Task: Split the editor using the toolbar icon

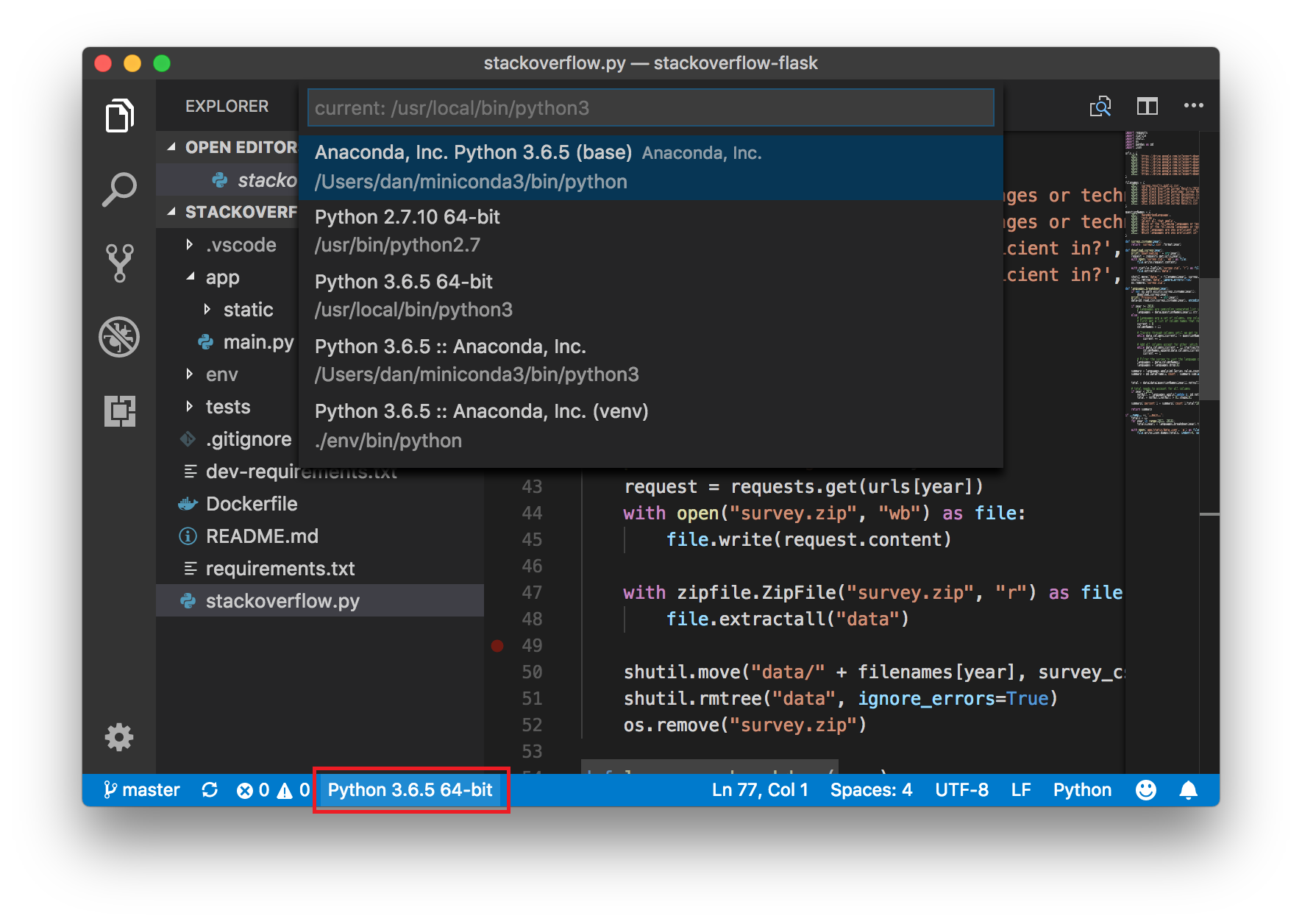Action: [1146, 107]
